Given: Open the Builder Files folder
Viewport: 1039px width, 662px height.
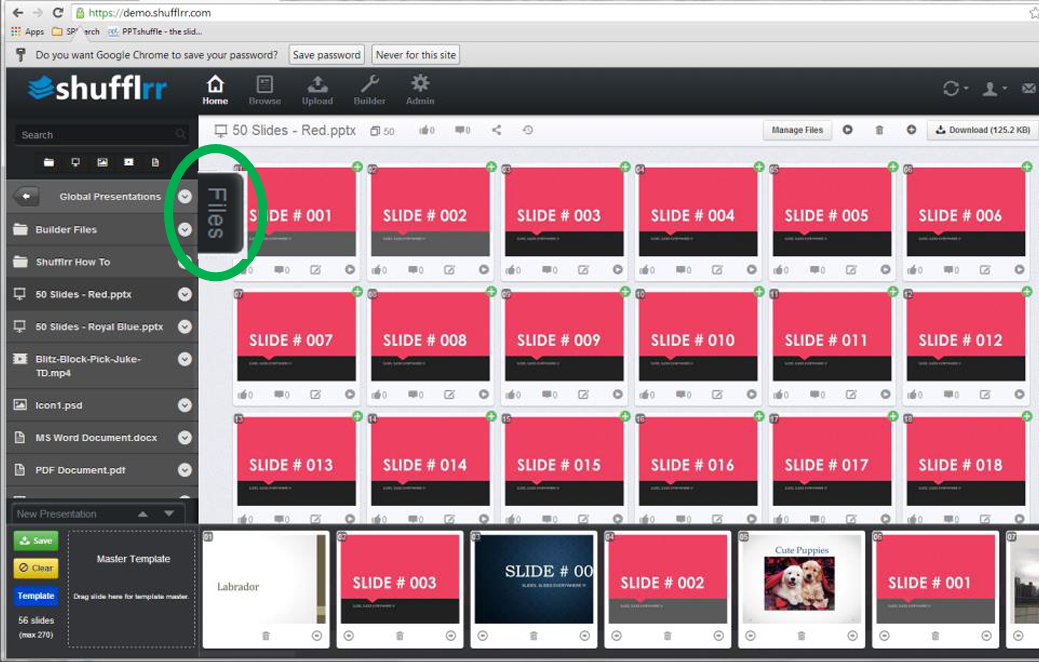Looking at the screenshot, I should coord(66,229).
